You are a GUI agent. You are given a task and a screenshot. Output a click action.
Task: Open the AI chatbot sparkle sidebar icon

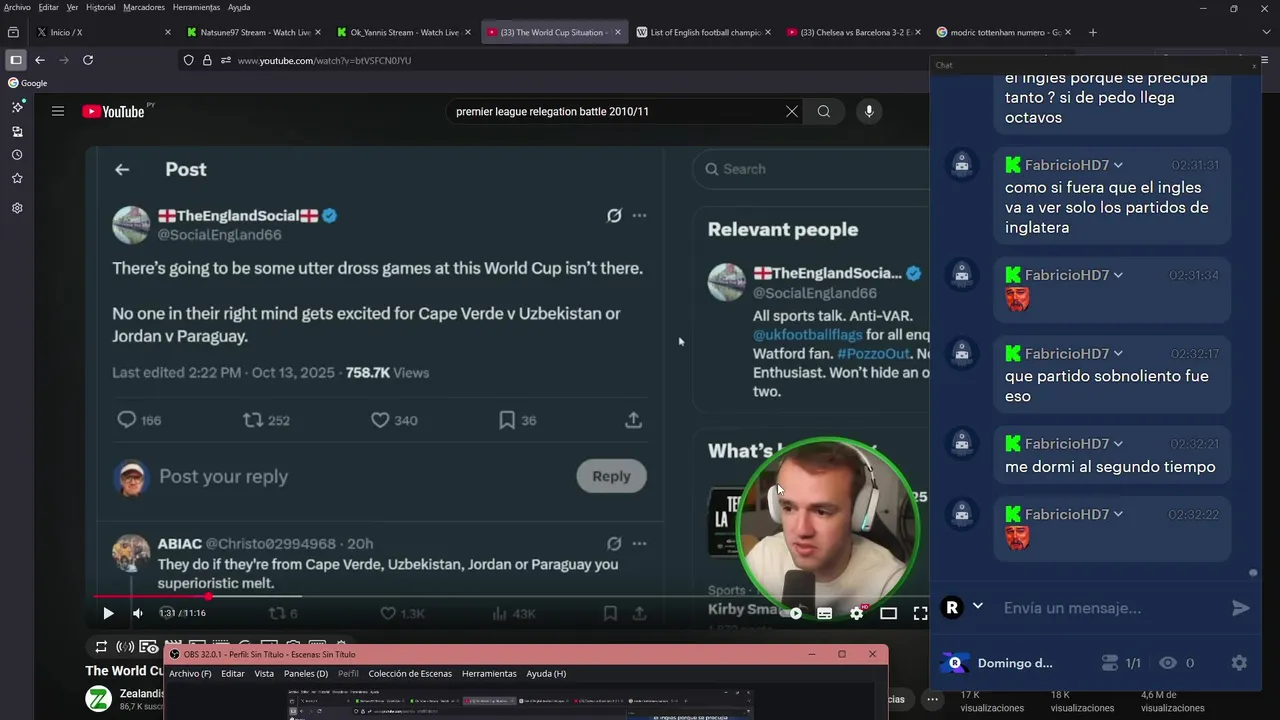coord(17,107)
